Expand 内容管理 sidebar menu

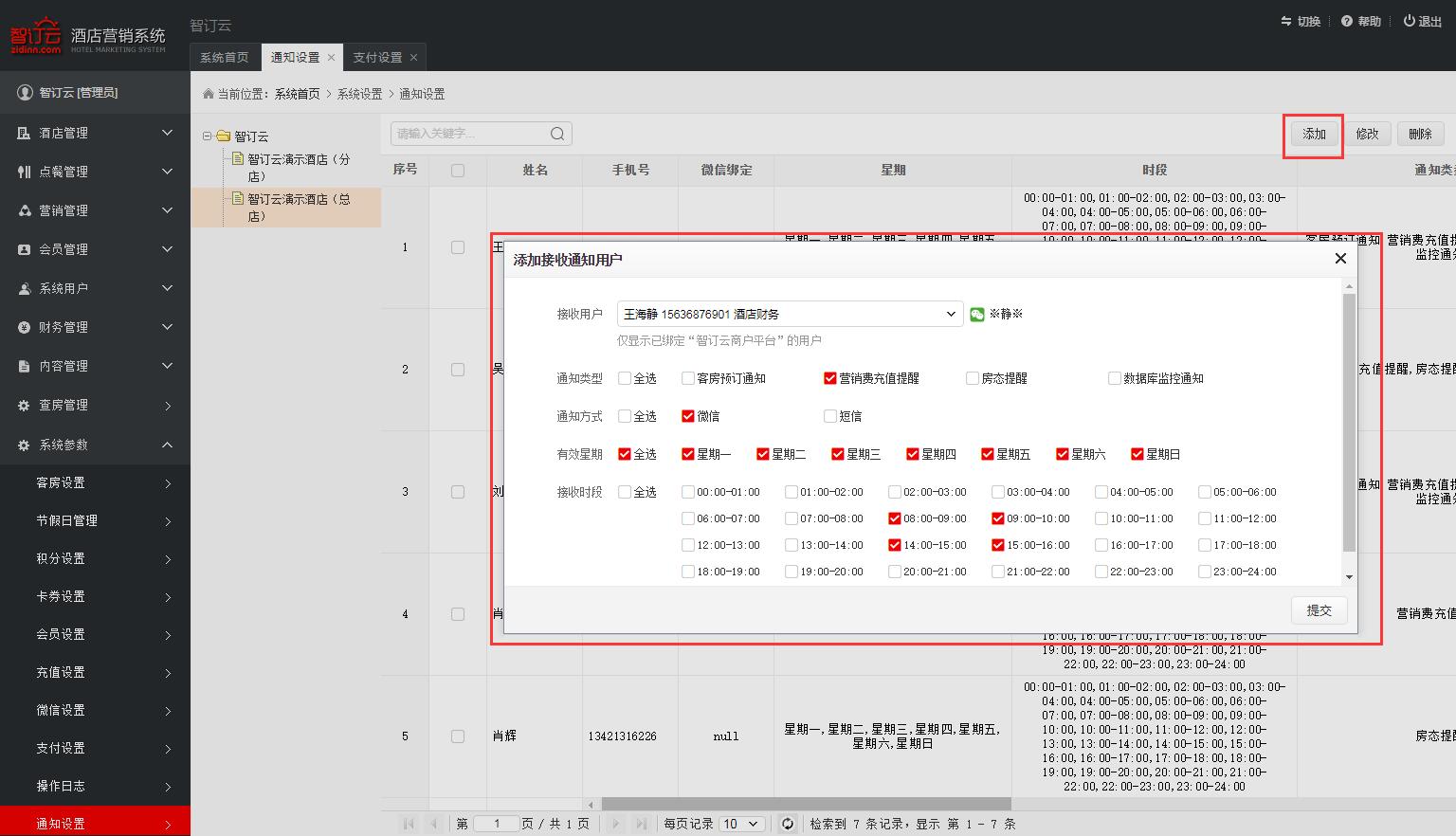pyautogui.click(x=95, y=366)
